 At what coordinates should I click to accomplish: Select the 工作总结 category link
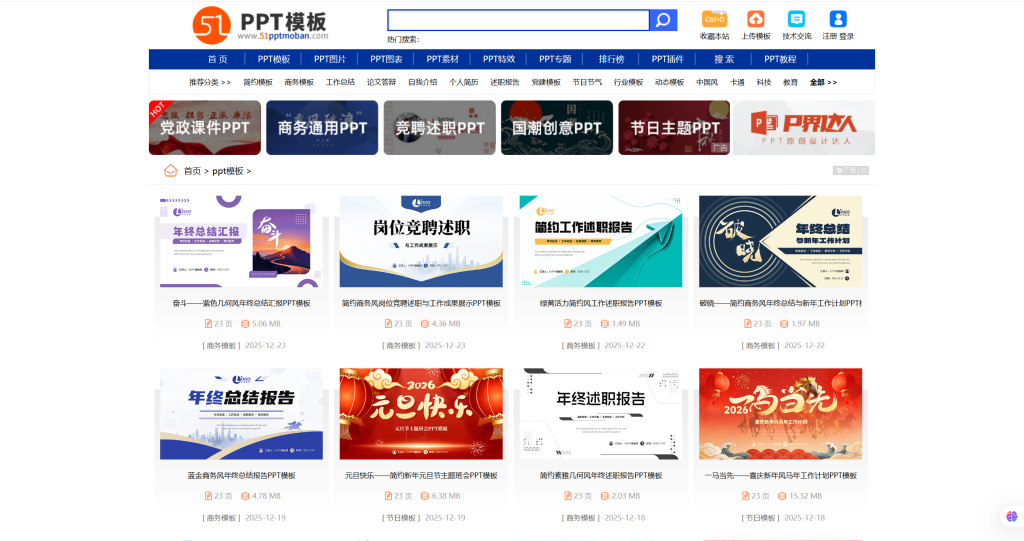[340, 82]
